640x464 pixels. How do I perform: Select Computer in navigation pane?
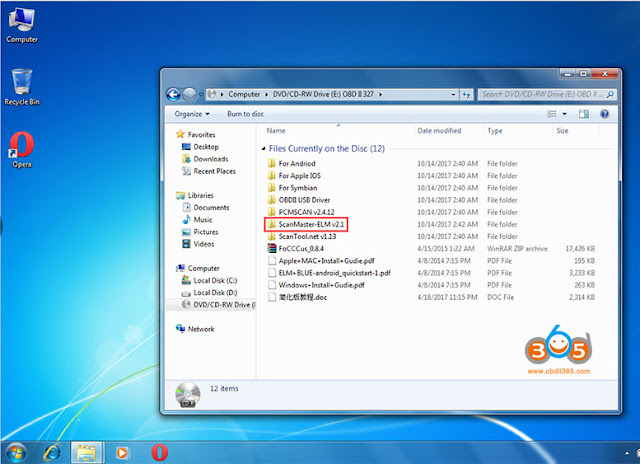[x=203, y=268]
